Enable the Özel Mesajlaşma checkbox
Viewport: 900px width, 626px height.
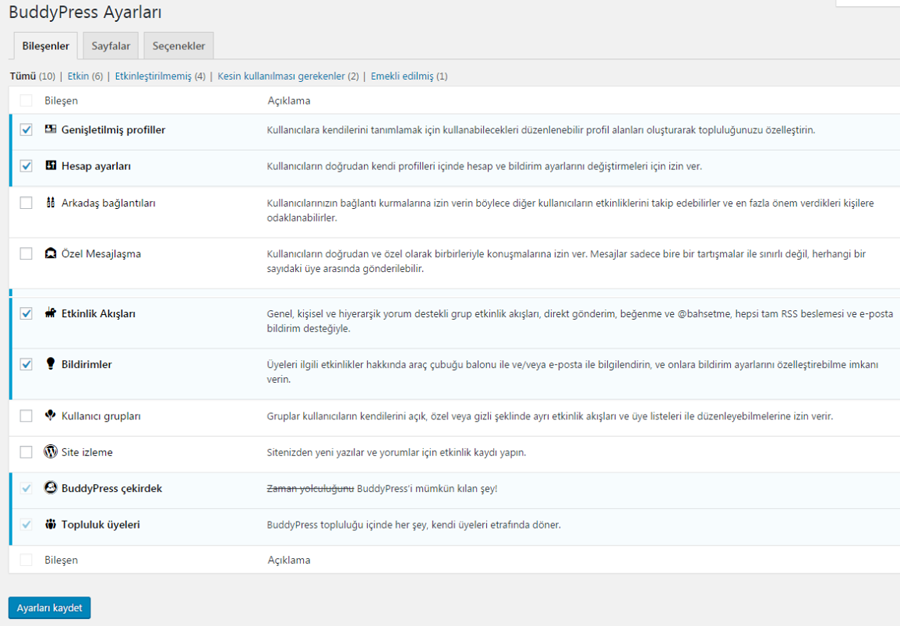pyautogui.click(x=26, y=254)
